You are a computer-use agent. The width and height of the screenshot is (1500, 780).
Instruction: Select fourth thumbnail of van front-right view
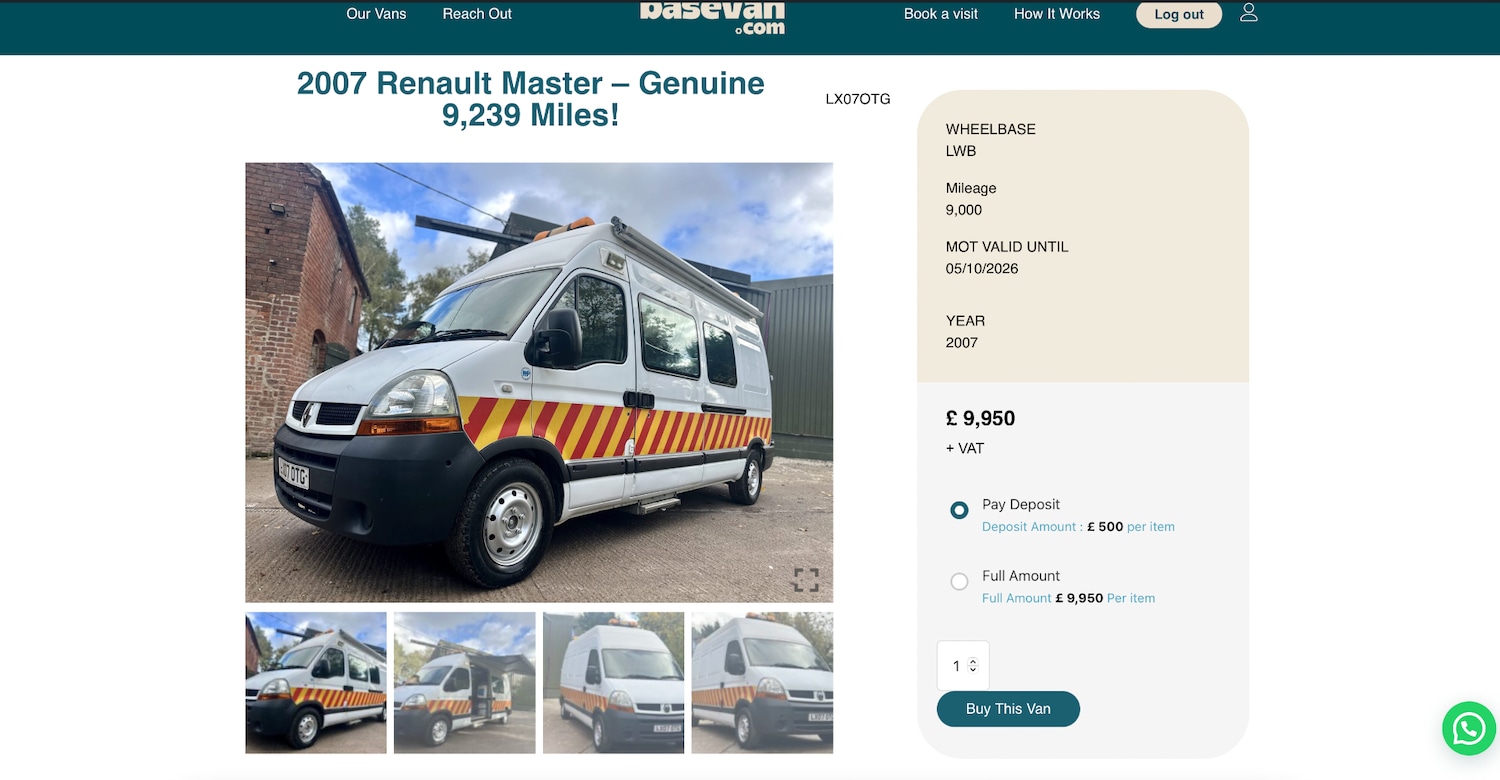(x=762, y=683)
